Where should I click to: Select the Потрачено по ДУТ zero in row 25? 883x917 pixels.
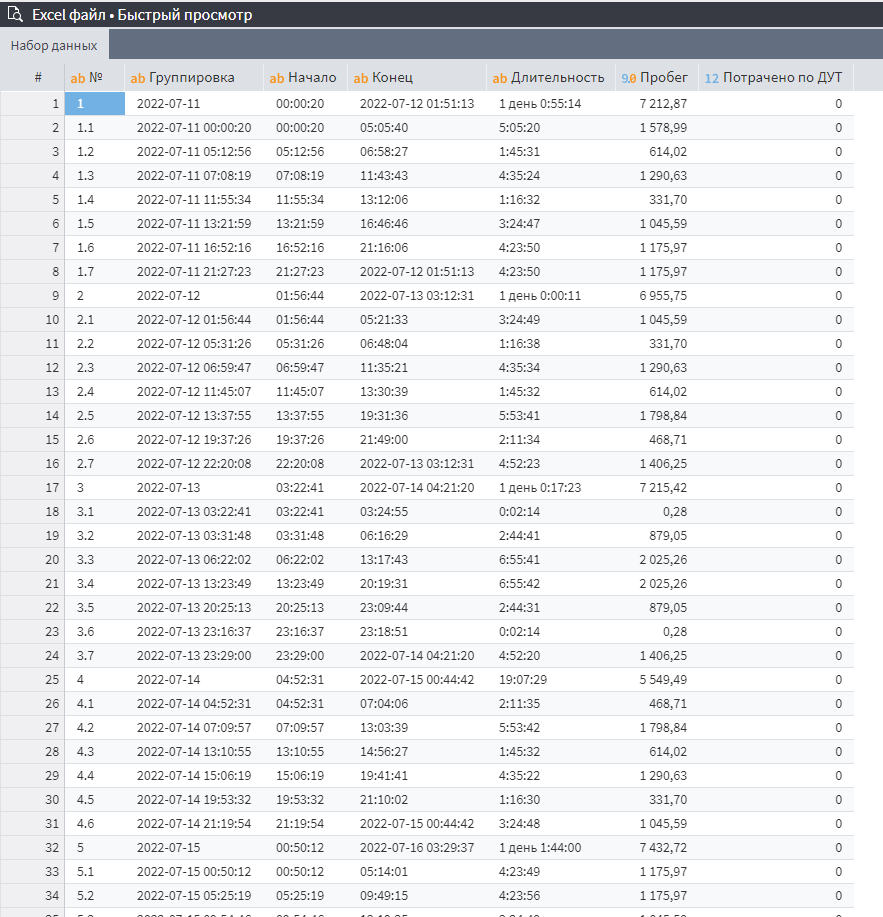pyautogui.click(x=839, y=679)
